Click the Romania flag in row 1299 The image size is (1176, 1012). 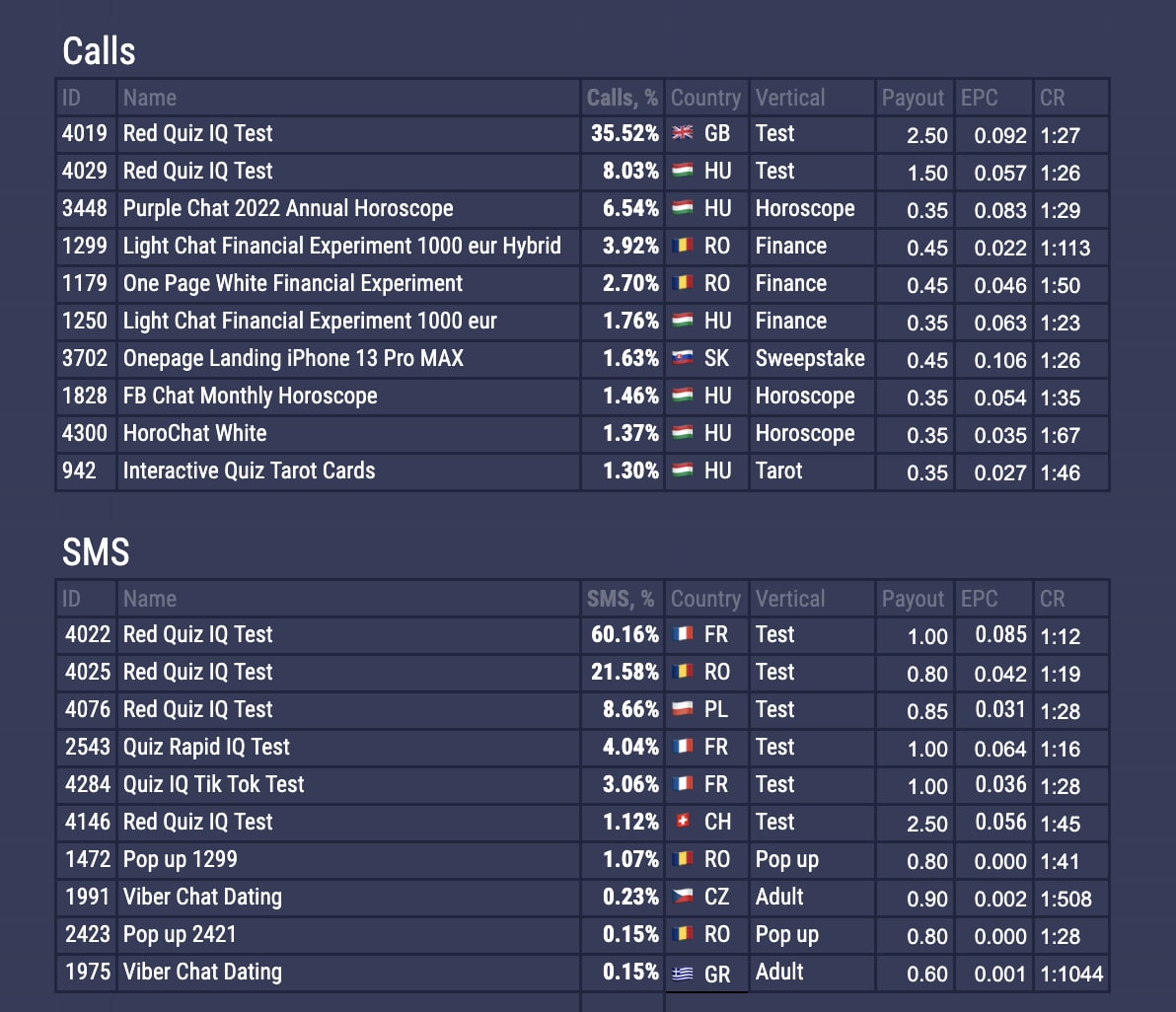pos(682,246)
